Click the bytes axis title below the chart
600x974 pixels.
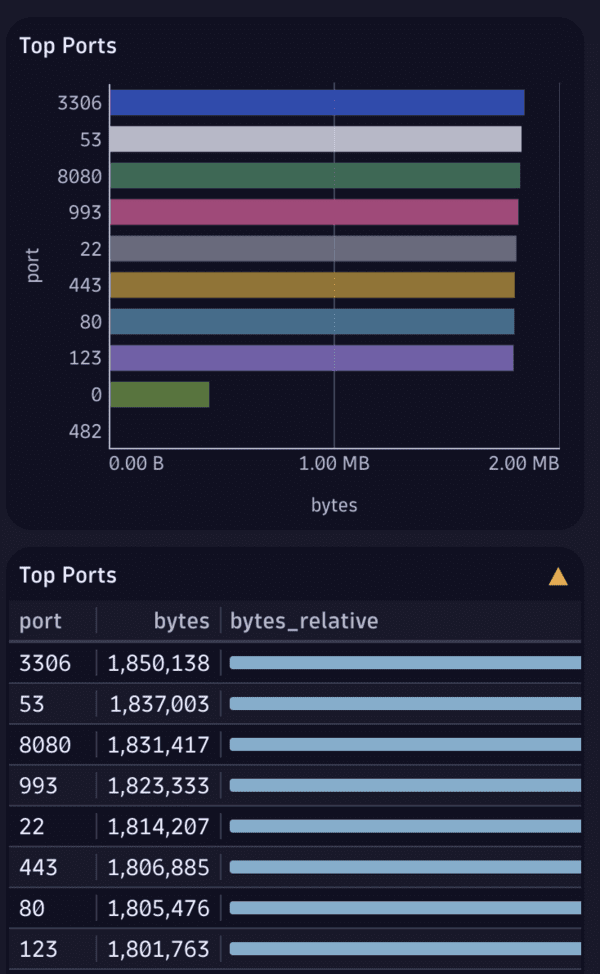point(334,505)
